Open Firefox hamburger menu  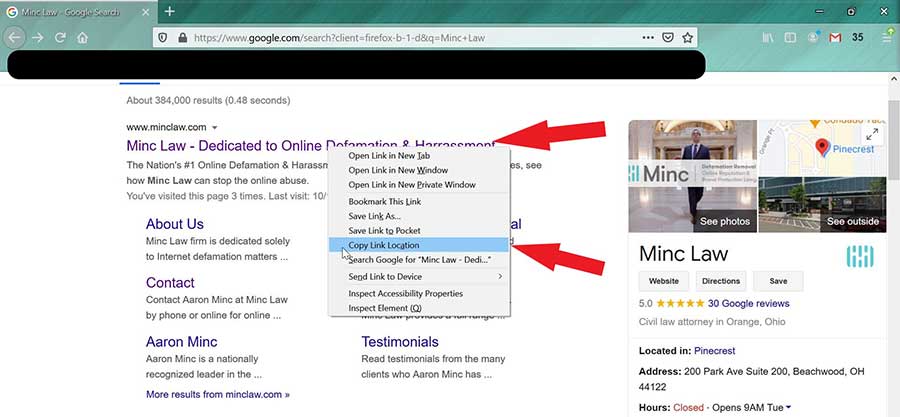(x=887, y=37)
